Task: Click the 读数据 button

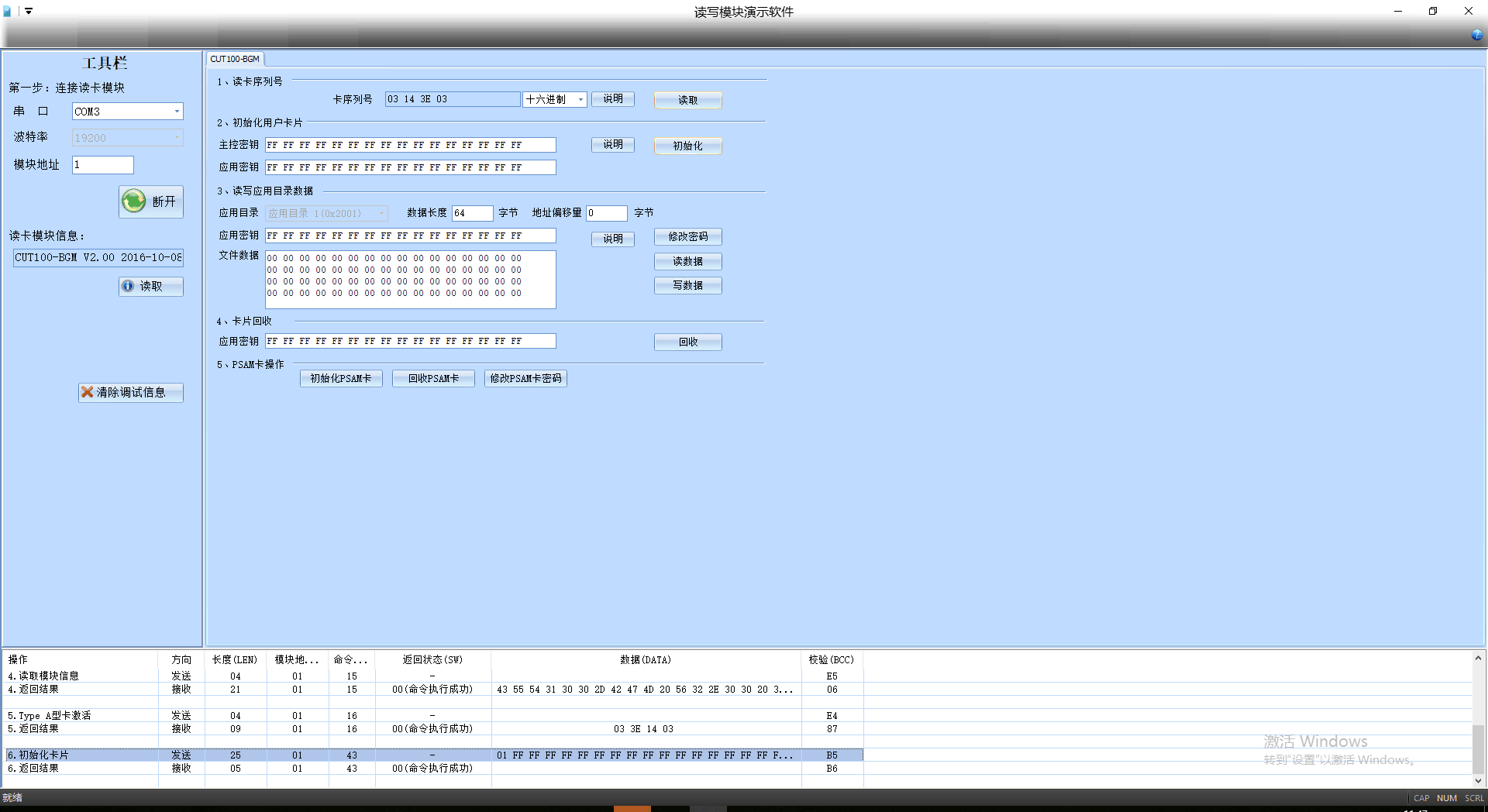Action: 687,262
